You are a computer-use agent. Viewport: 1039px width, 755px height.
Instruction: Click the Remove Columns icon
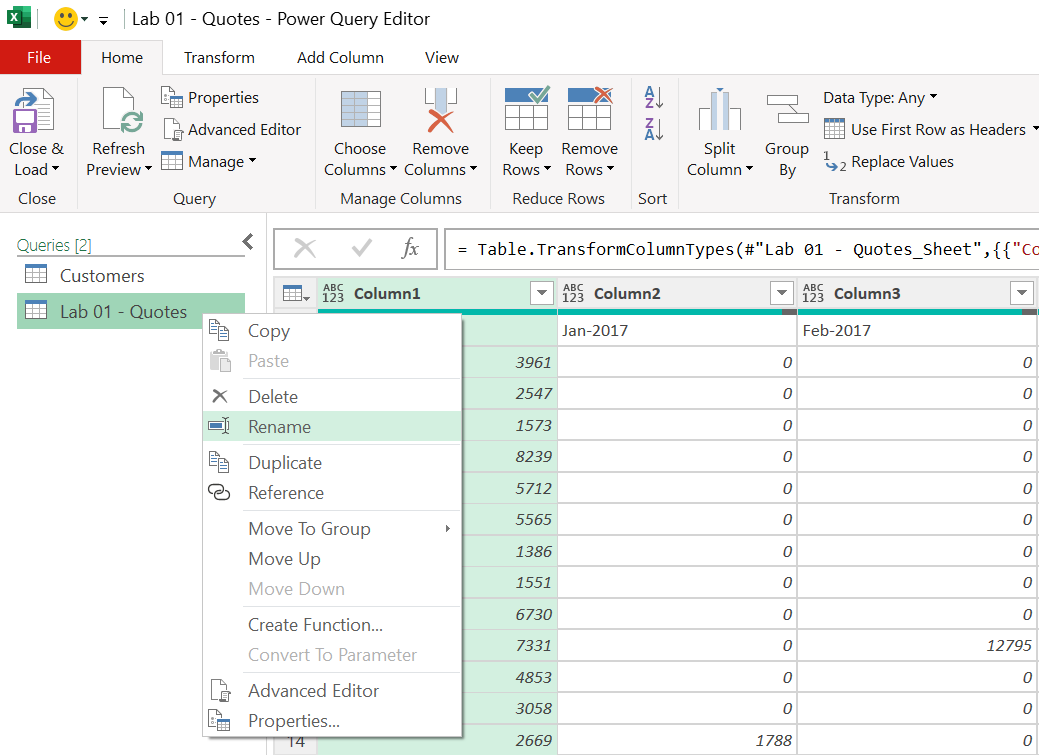click(x=441, y=109)
